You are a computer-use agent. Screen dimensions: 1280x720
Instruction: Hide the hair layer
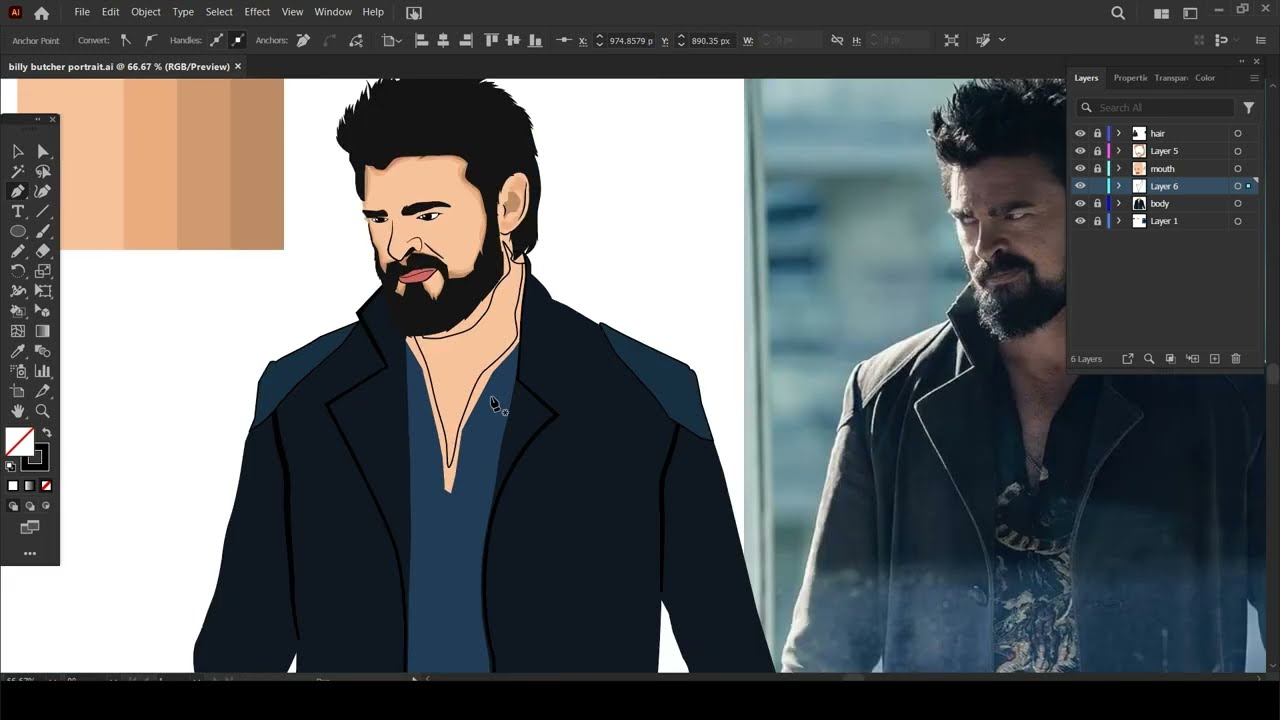tap(1080, 133)
